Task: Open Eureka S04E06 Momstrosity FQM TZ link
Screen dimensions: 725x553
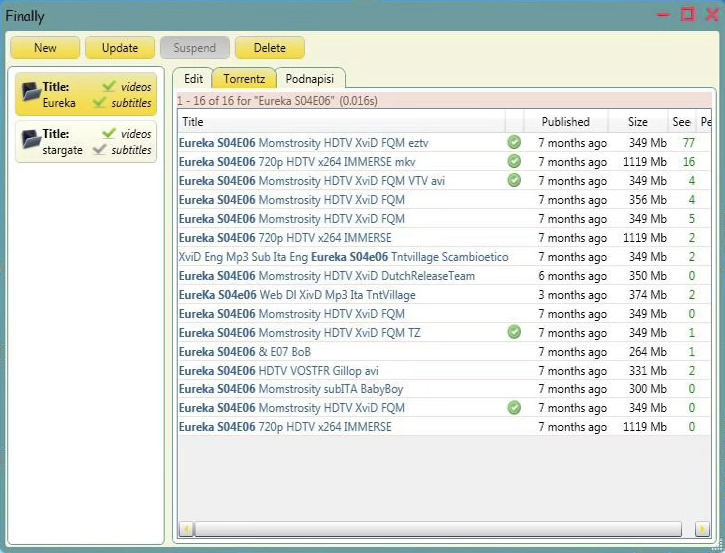Action: point(300,332)
